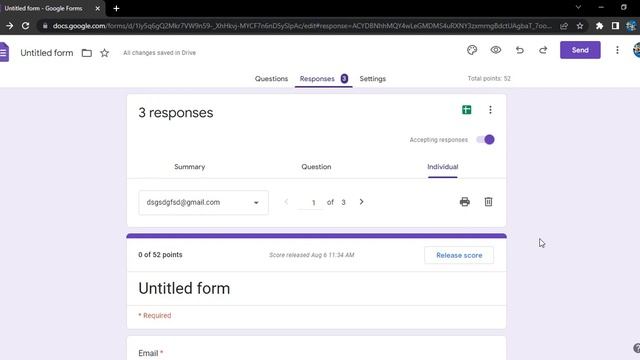
Task: Open a new browser tab
Action: (x=116, y=8)
